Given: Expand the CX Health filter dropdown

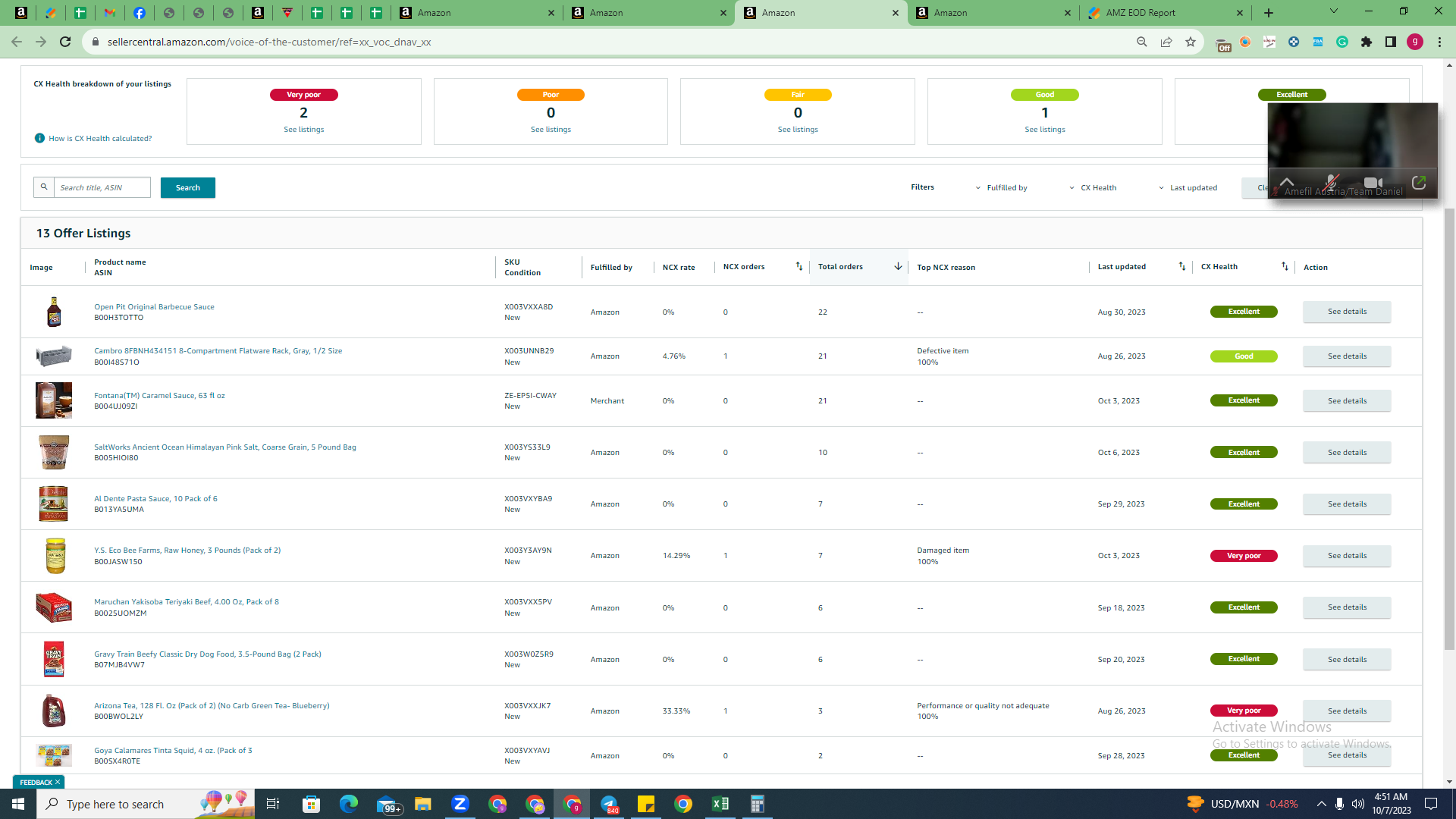Looking at the screenshot, I should [x=1093, y=188].
